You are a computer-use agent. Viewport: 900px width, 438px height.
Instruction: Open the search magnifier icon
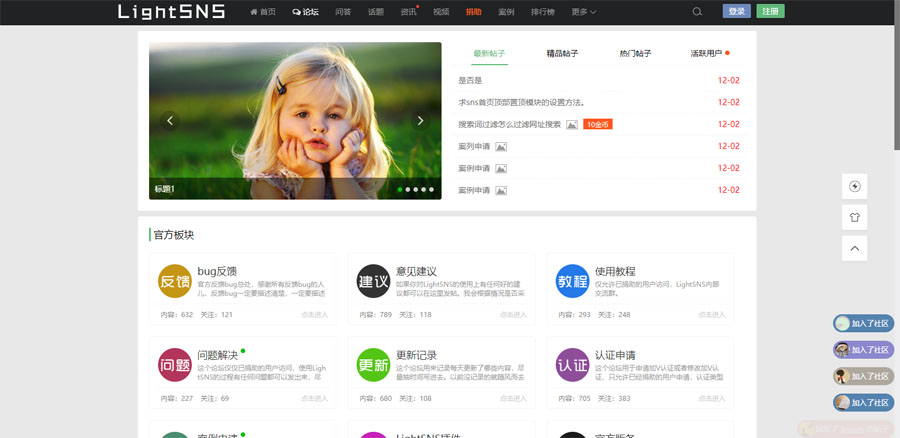(697, 11)
